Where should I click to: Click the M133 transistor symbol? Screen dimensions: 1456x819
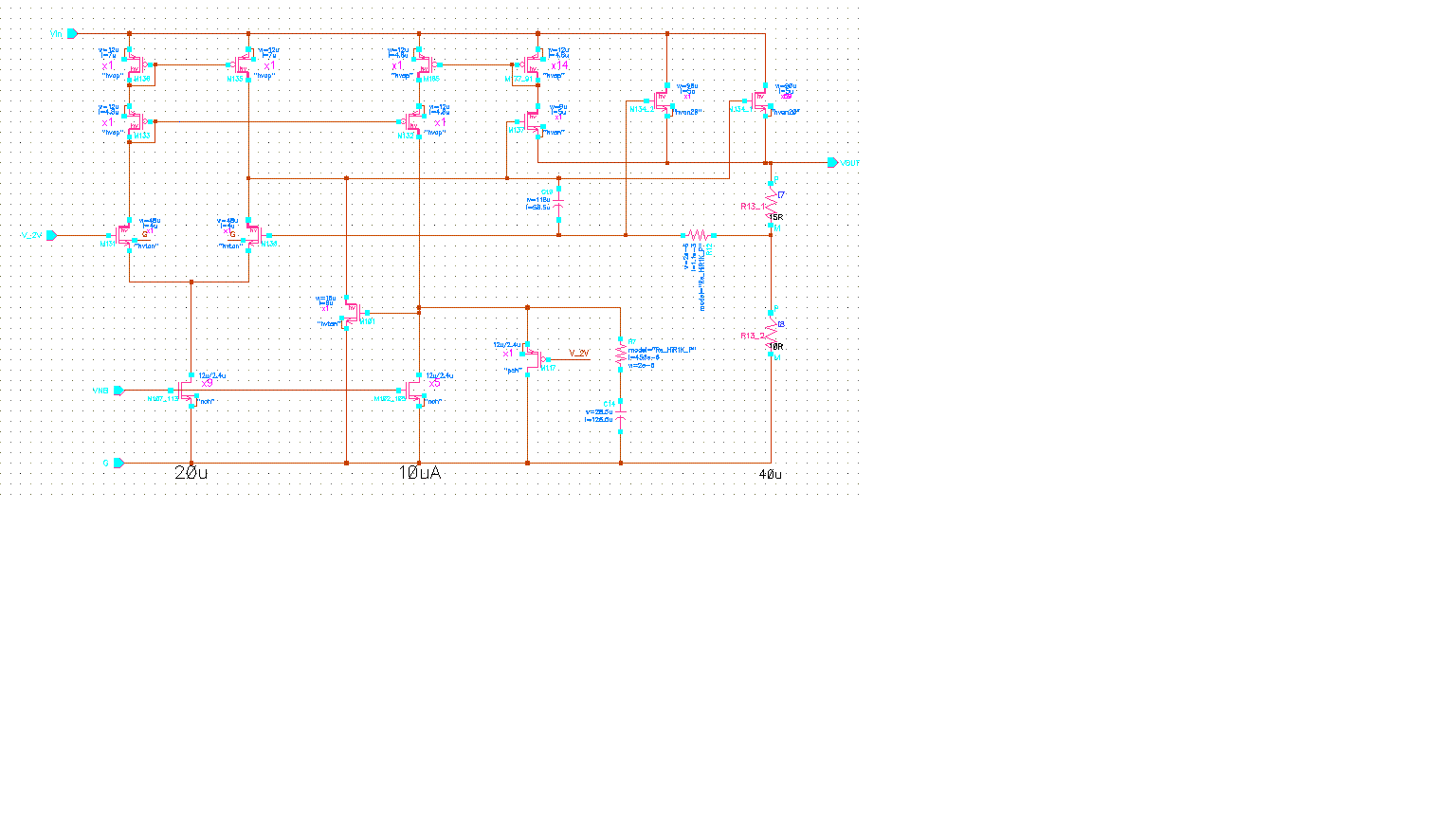click(136, 122)
